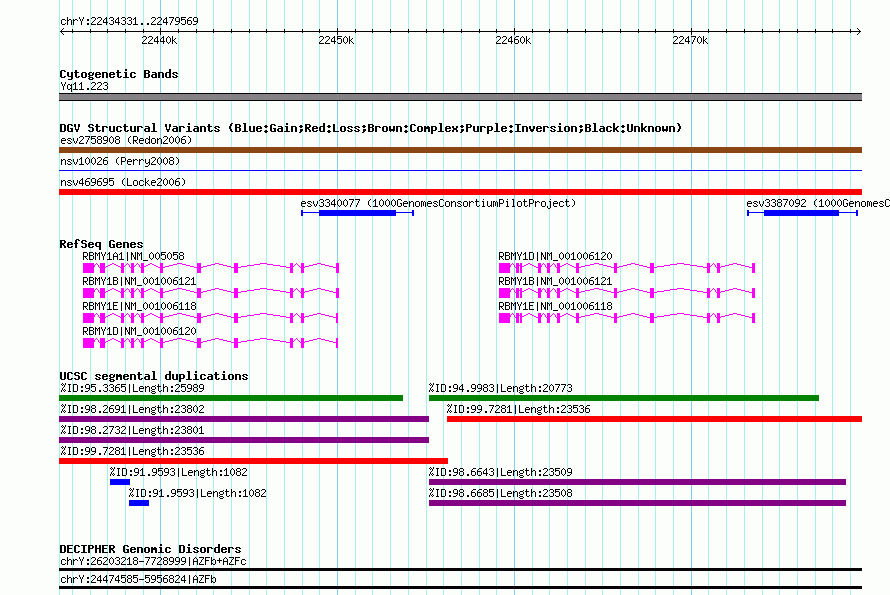Select the brown esv2758908 complex variant bar
The height and width of the screenshot is (595, 890).
[460, 150]
